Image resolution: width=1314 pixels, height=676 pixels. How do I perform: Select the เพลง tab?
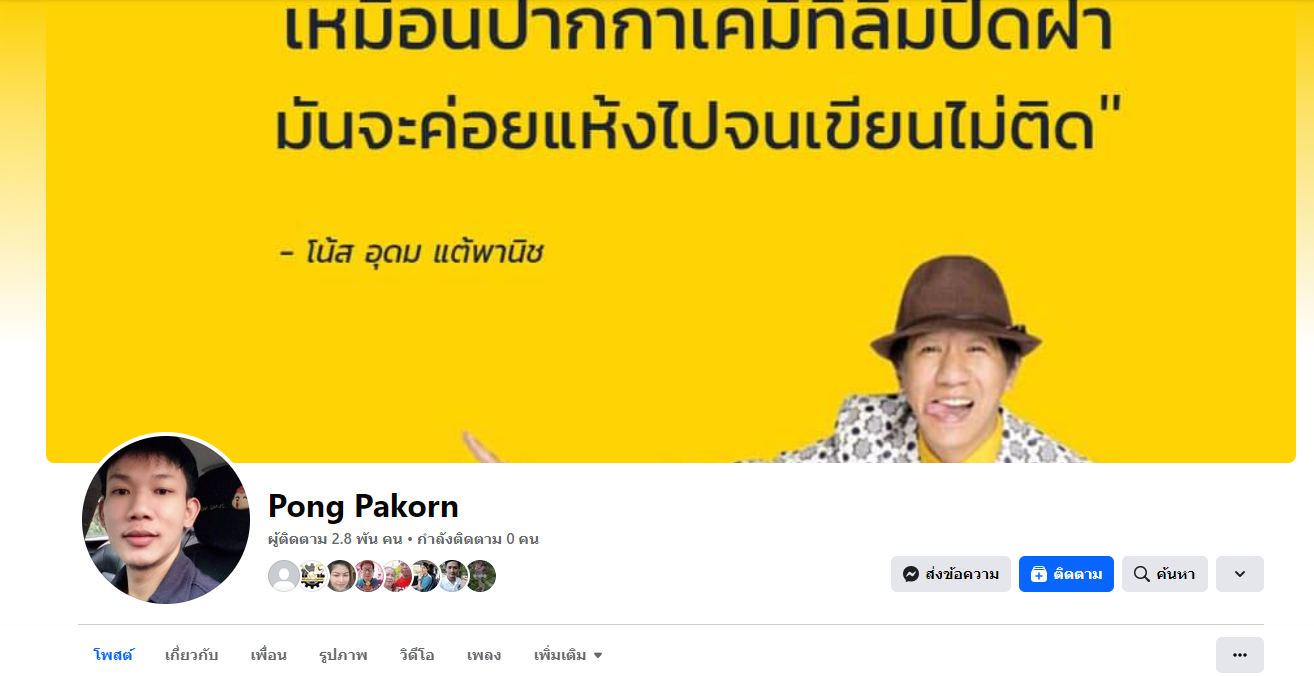coord(484,656)
